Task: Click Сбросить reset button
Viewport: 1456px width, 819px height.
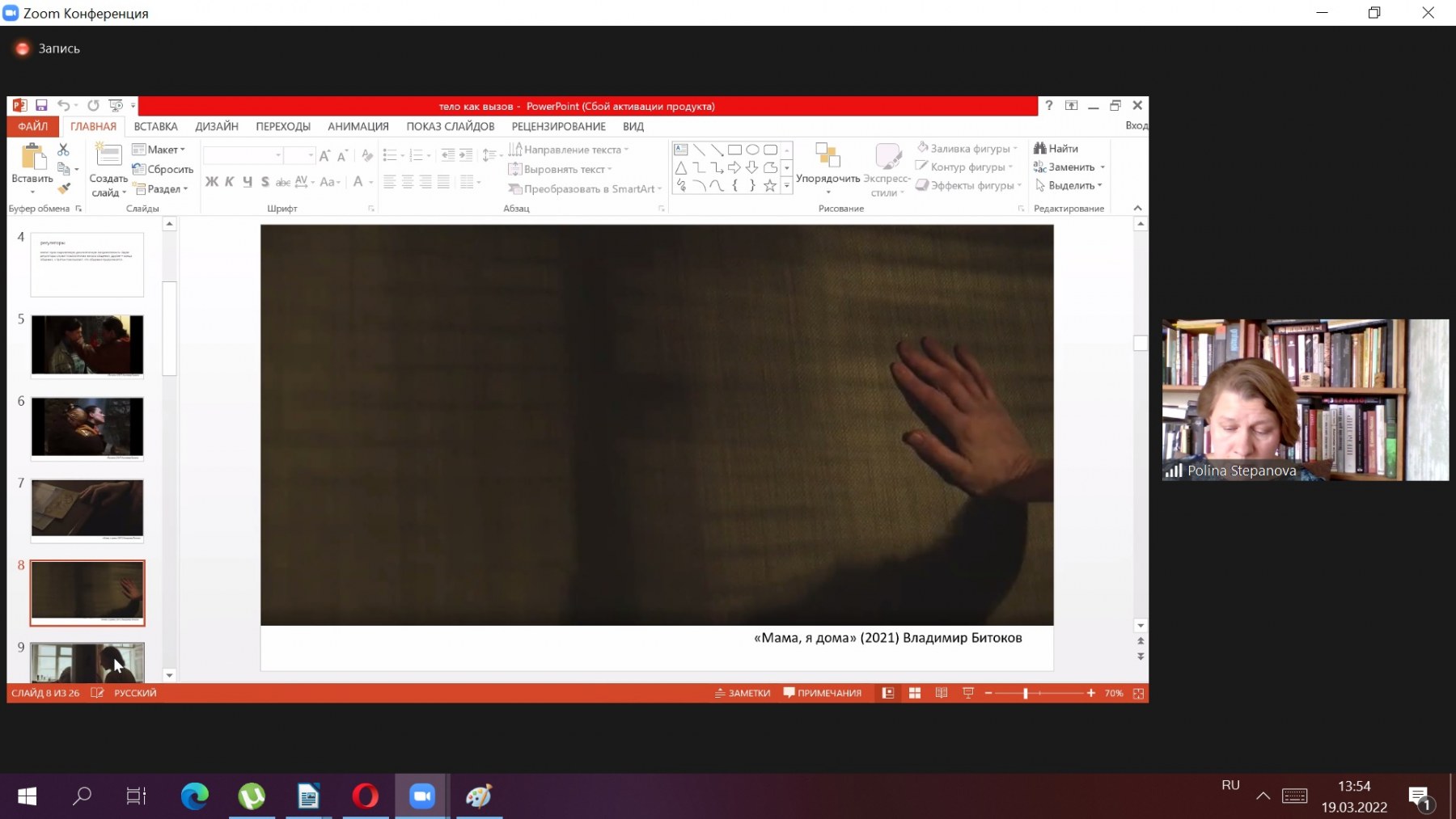Action: pyautogui.click(x=163, y=169)
